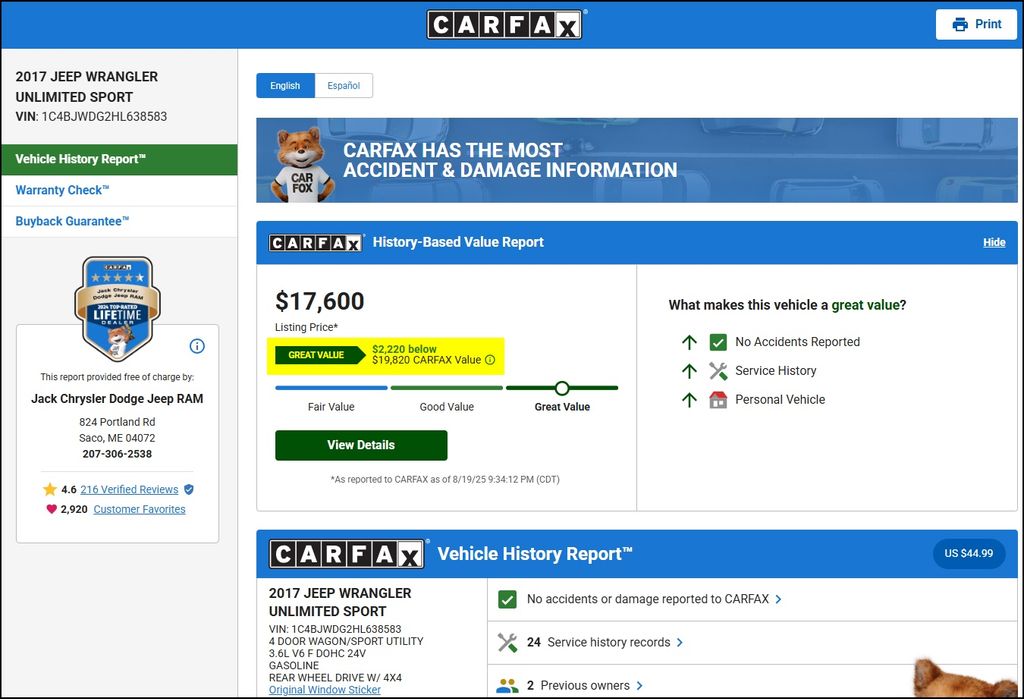The width and height of the screenshot is (1024, 699).
Task: Open the 216 Verified Reviews link
Action: click(x=129, y=489)
